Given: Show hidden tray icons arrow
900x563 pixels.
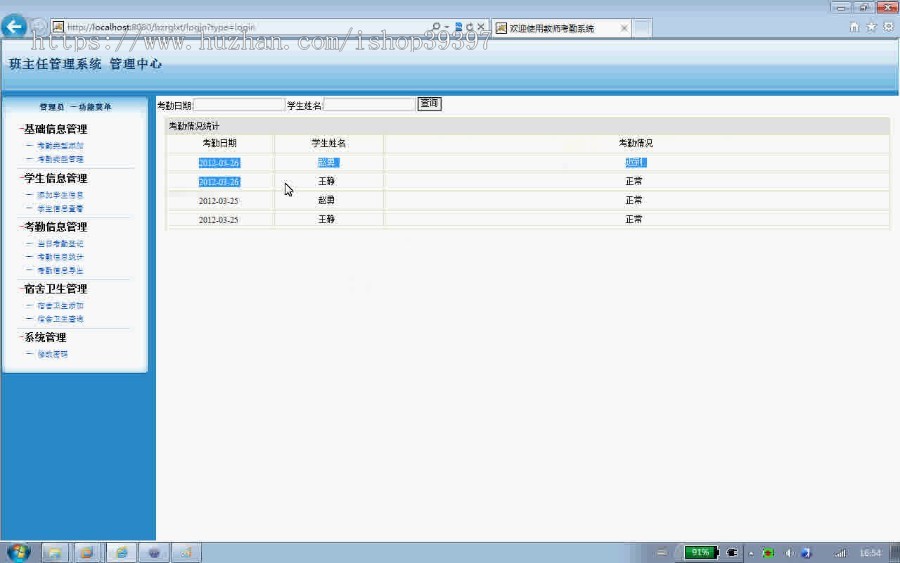Looking at the screenshot, I should (751, 553).
